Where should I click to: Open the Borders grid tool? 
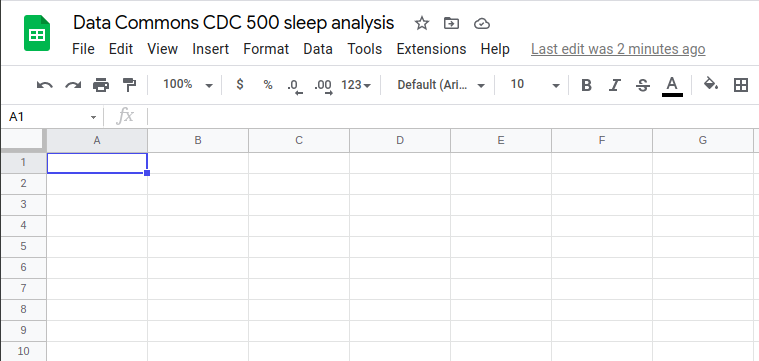(x=741, y=85)
